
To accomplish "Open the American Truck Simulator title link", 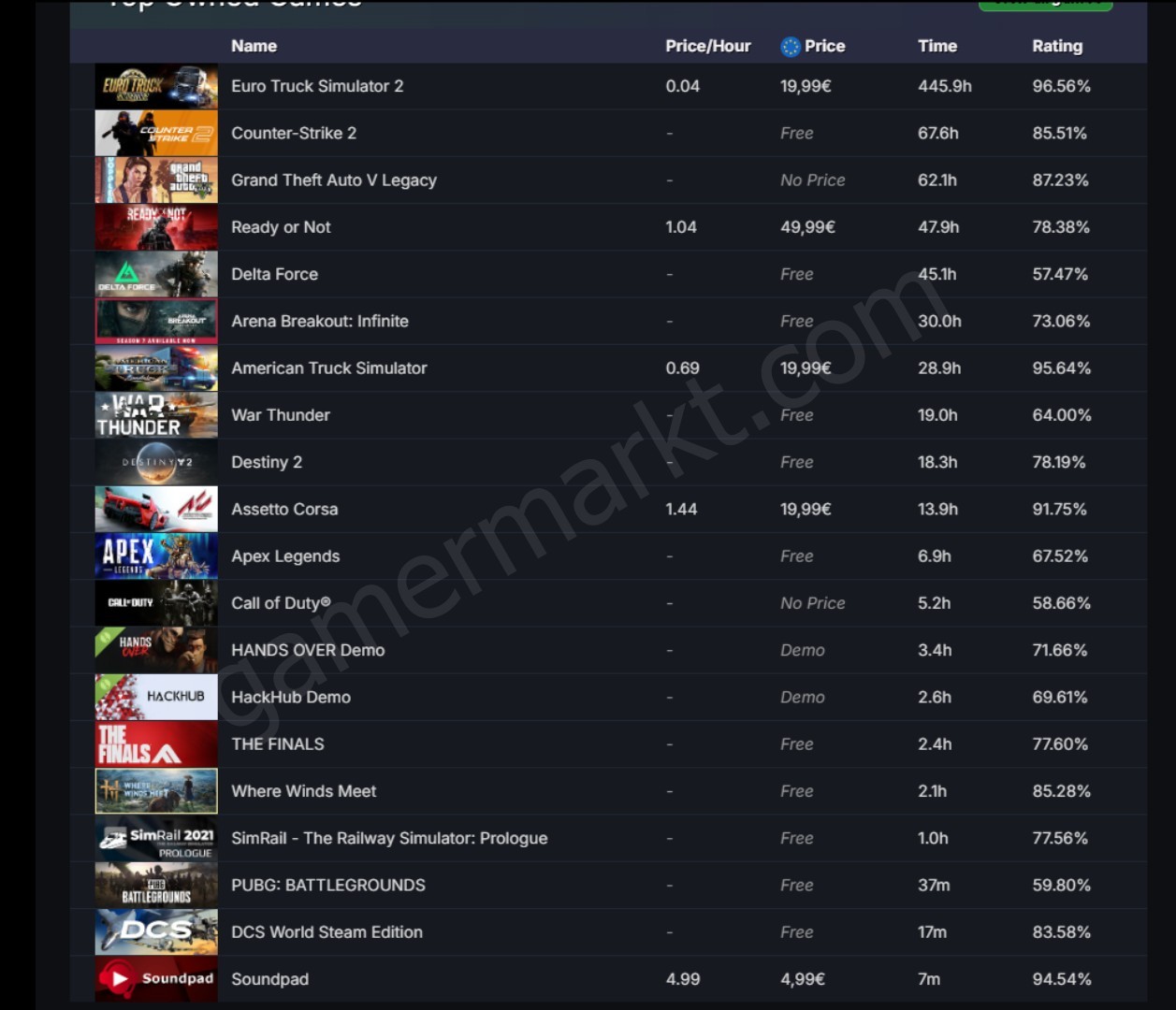I will 329,368.
